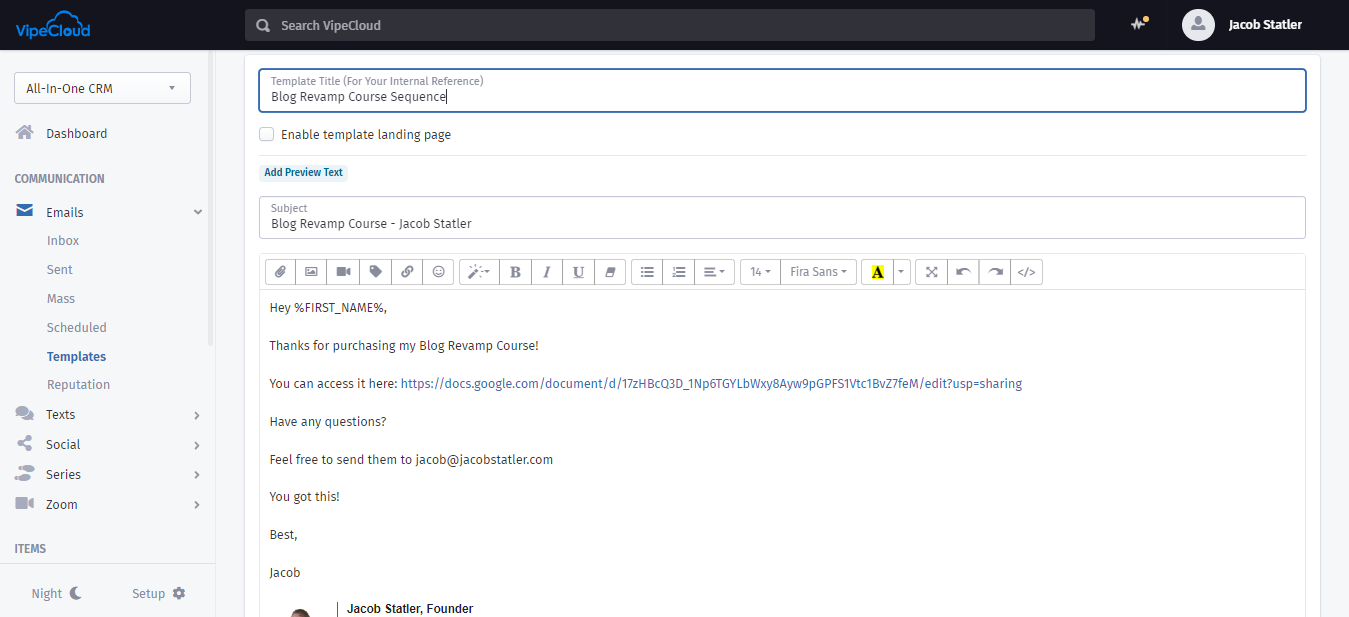Toggle fullscreen editor mode

pos(931,272)
